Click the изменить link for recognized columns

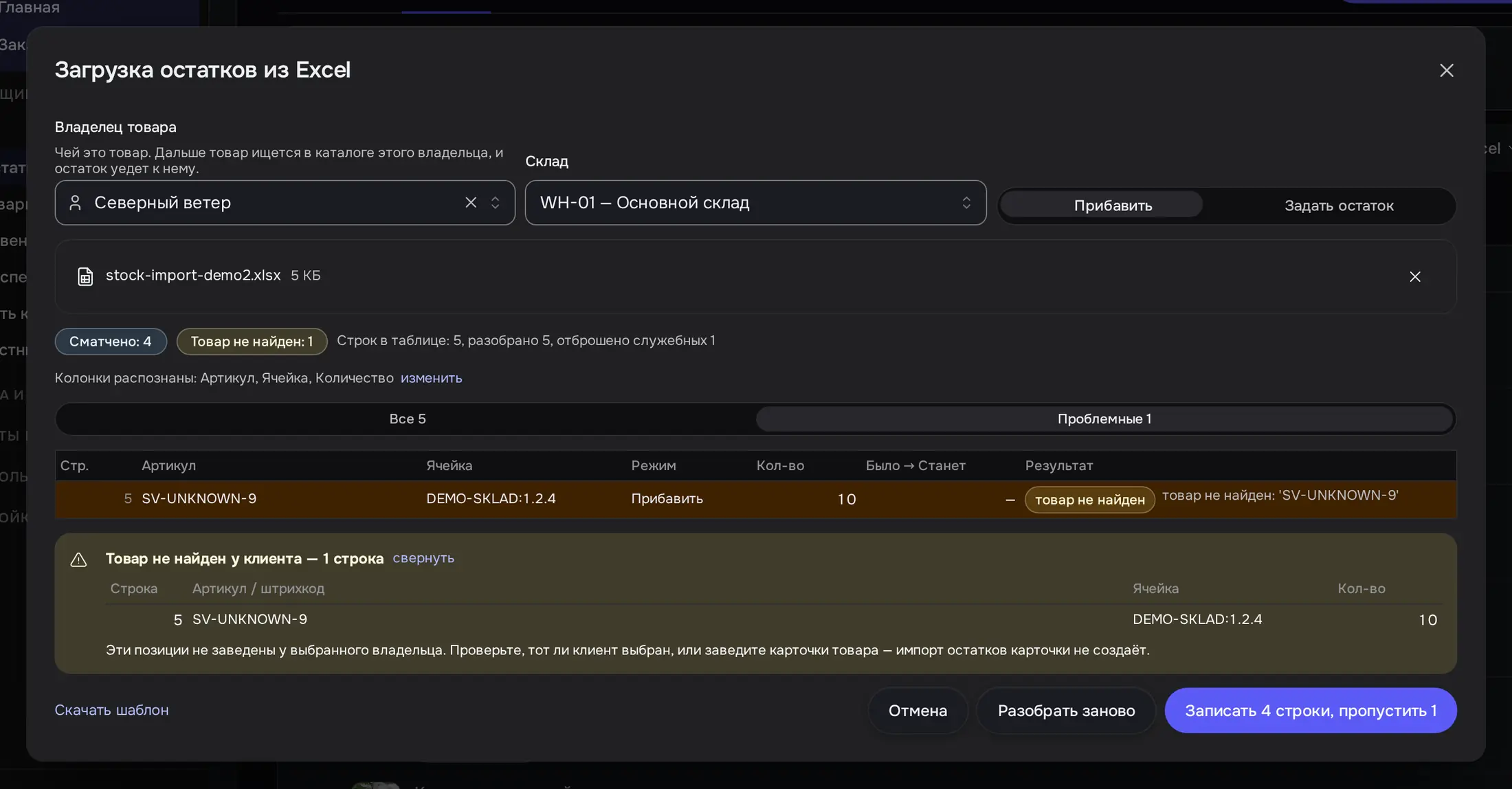(x=431, y=378)
